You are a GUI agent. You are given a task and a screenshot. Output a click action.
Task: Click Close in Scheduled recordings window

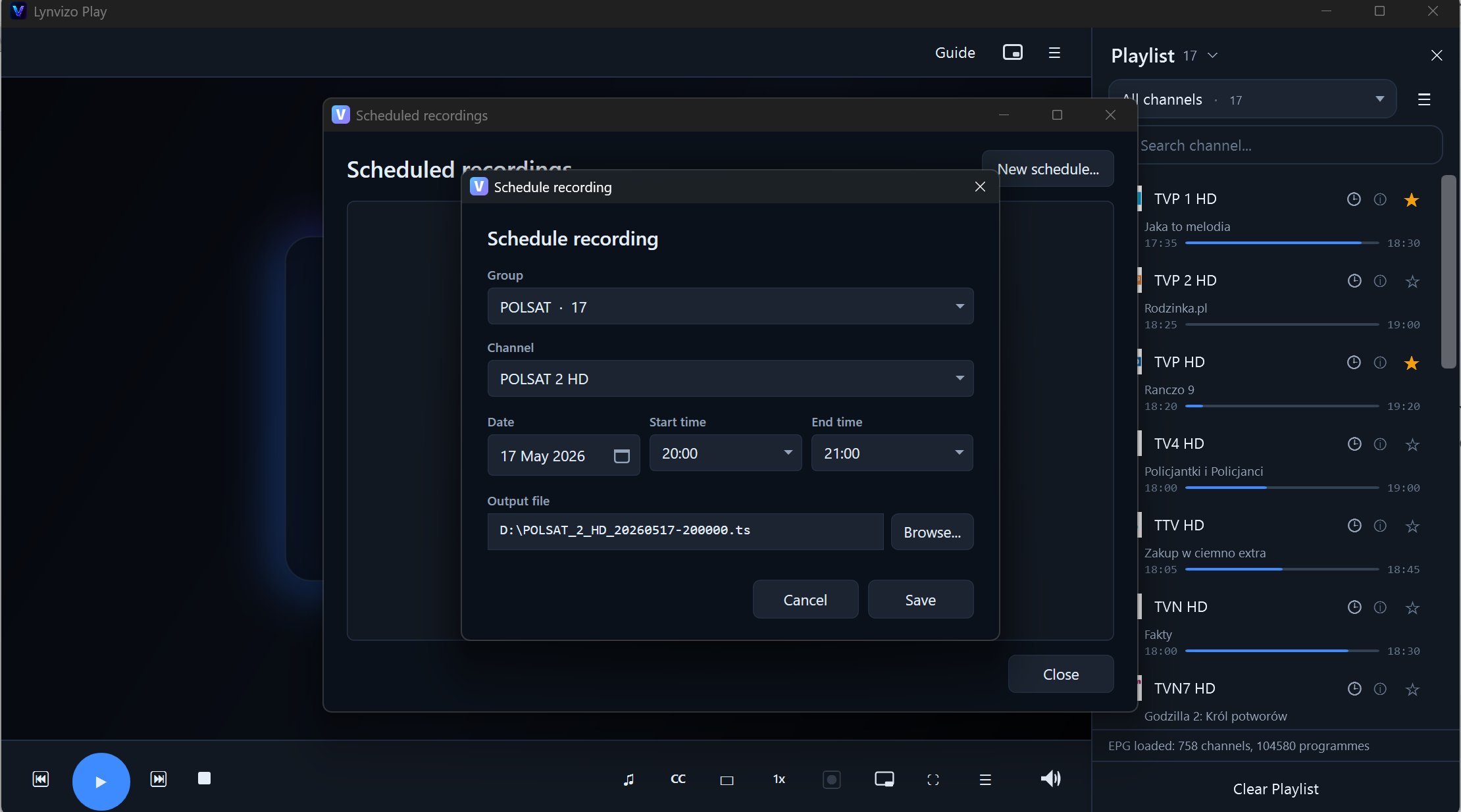tap(1060, 674)
